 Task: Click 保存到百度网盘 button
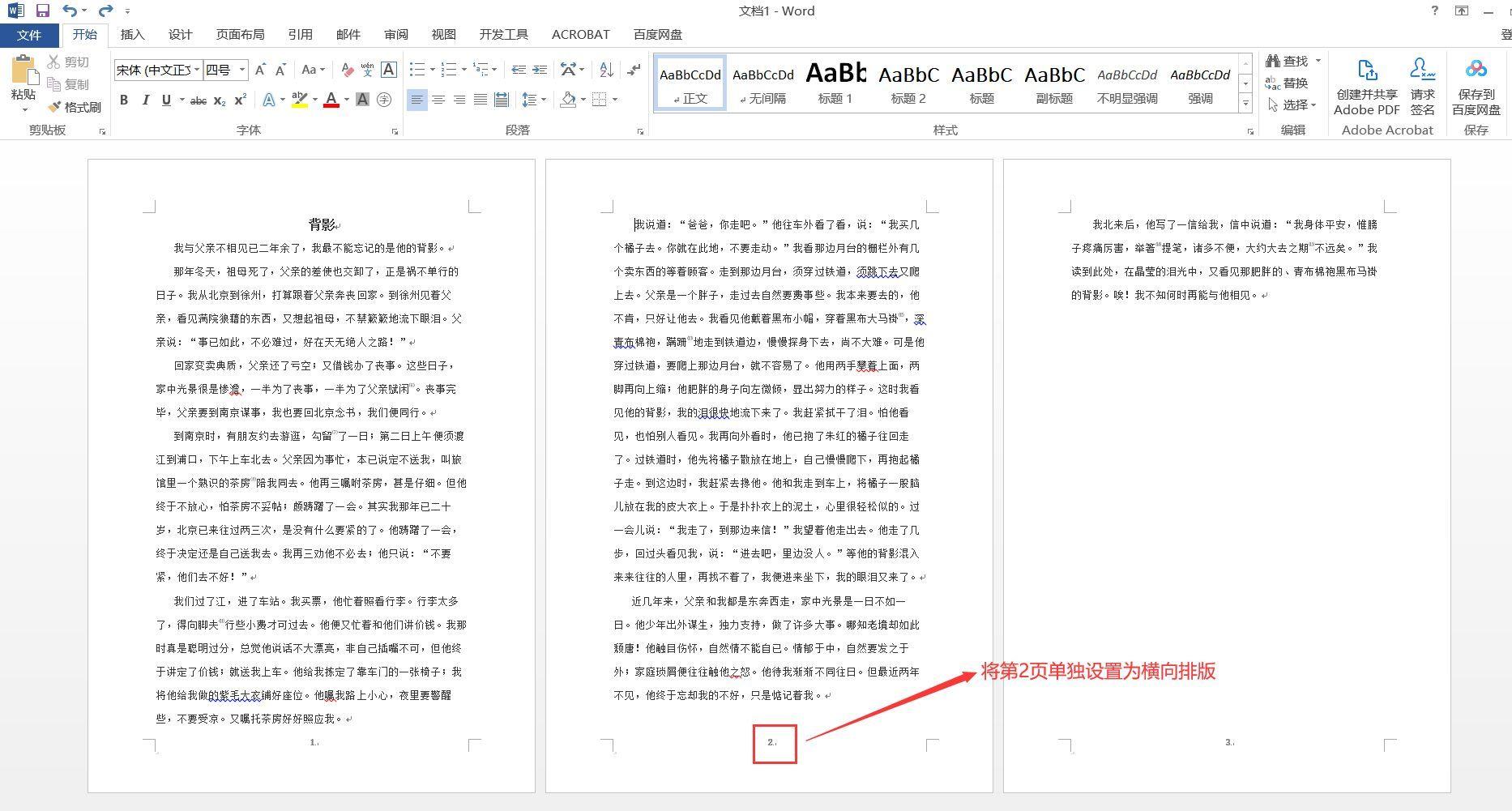click(x=1476, y=86)
